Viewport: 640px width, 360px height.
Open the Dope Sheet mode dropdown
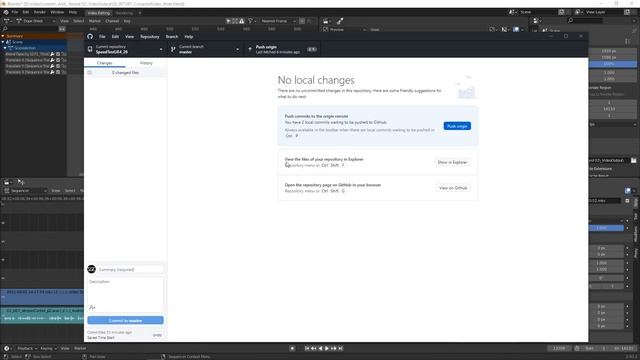pyautogui.click(x=36, y=21)
